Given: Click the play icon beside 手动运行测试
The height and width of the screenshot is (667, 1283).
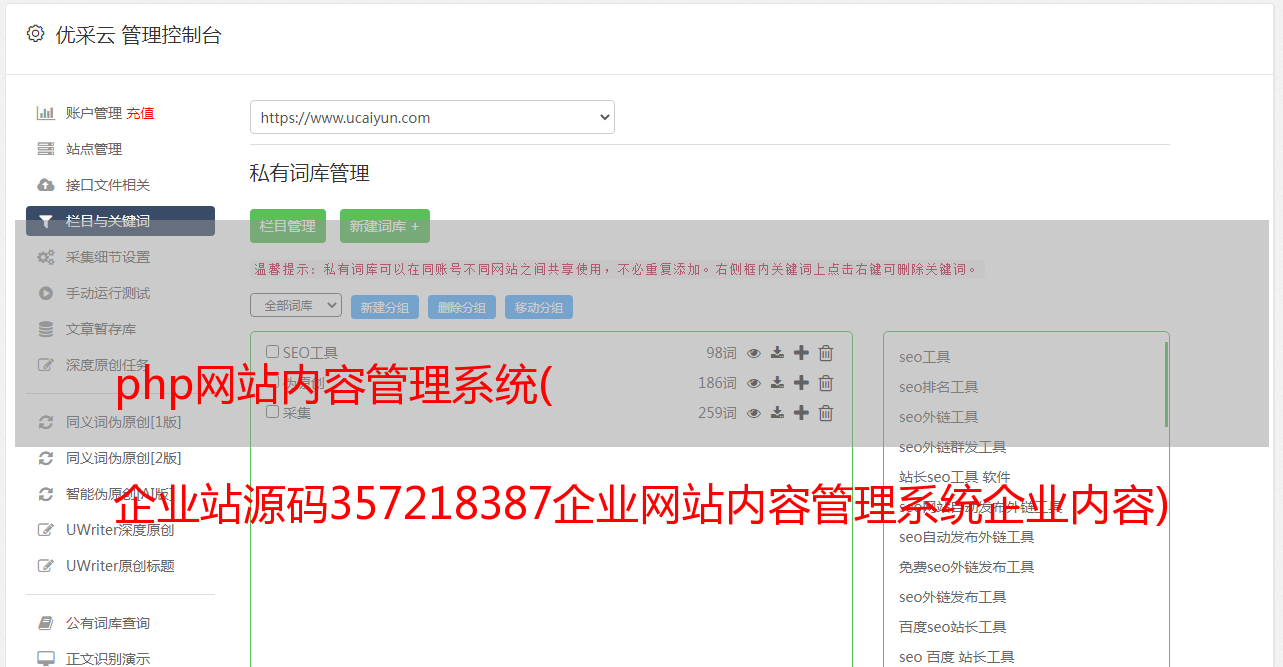Looking at the screenshot, I should coord(45,293).
